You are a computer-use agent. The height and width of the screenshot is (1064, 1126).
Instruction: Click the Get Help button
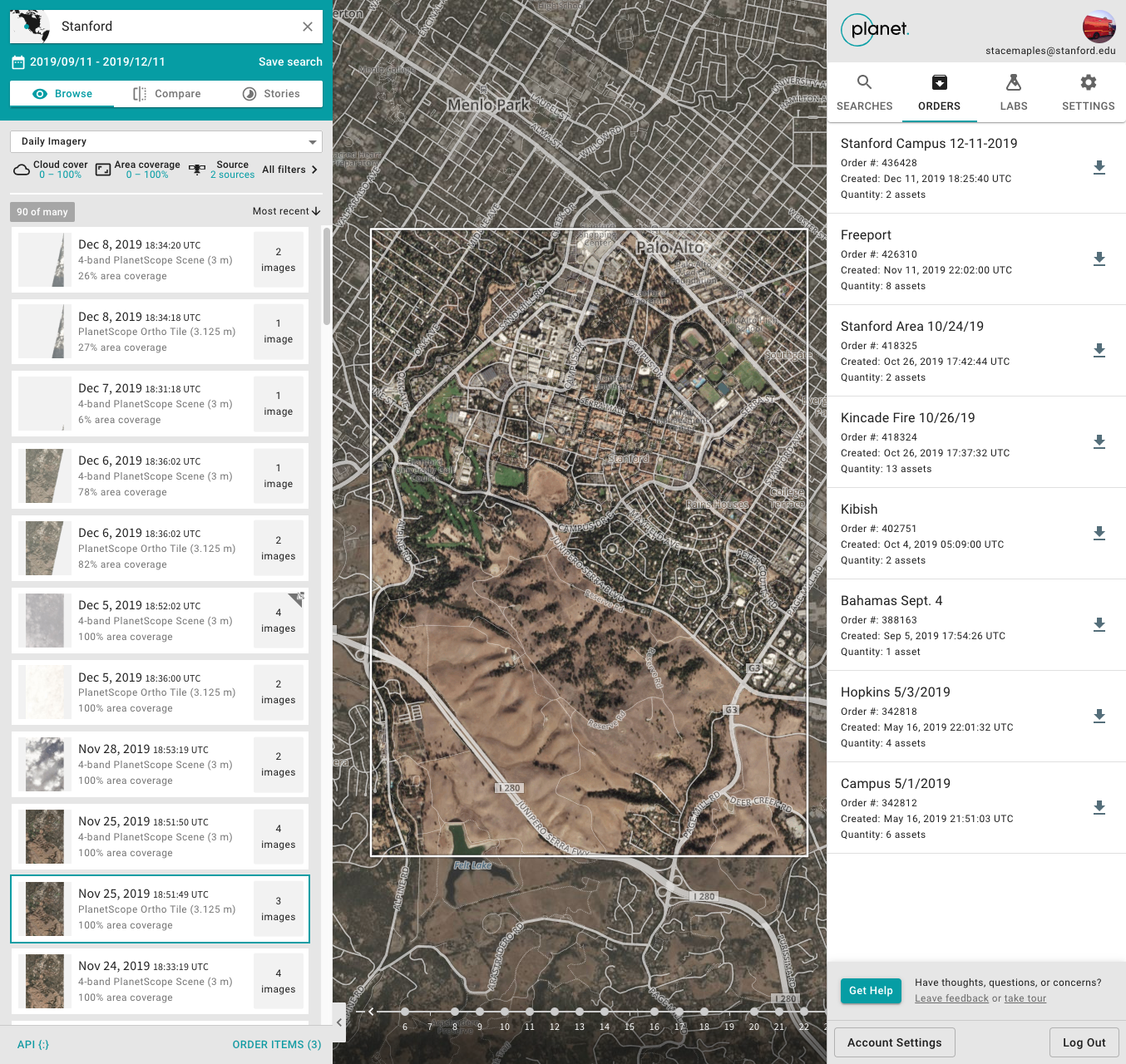[871, 991]
